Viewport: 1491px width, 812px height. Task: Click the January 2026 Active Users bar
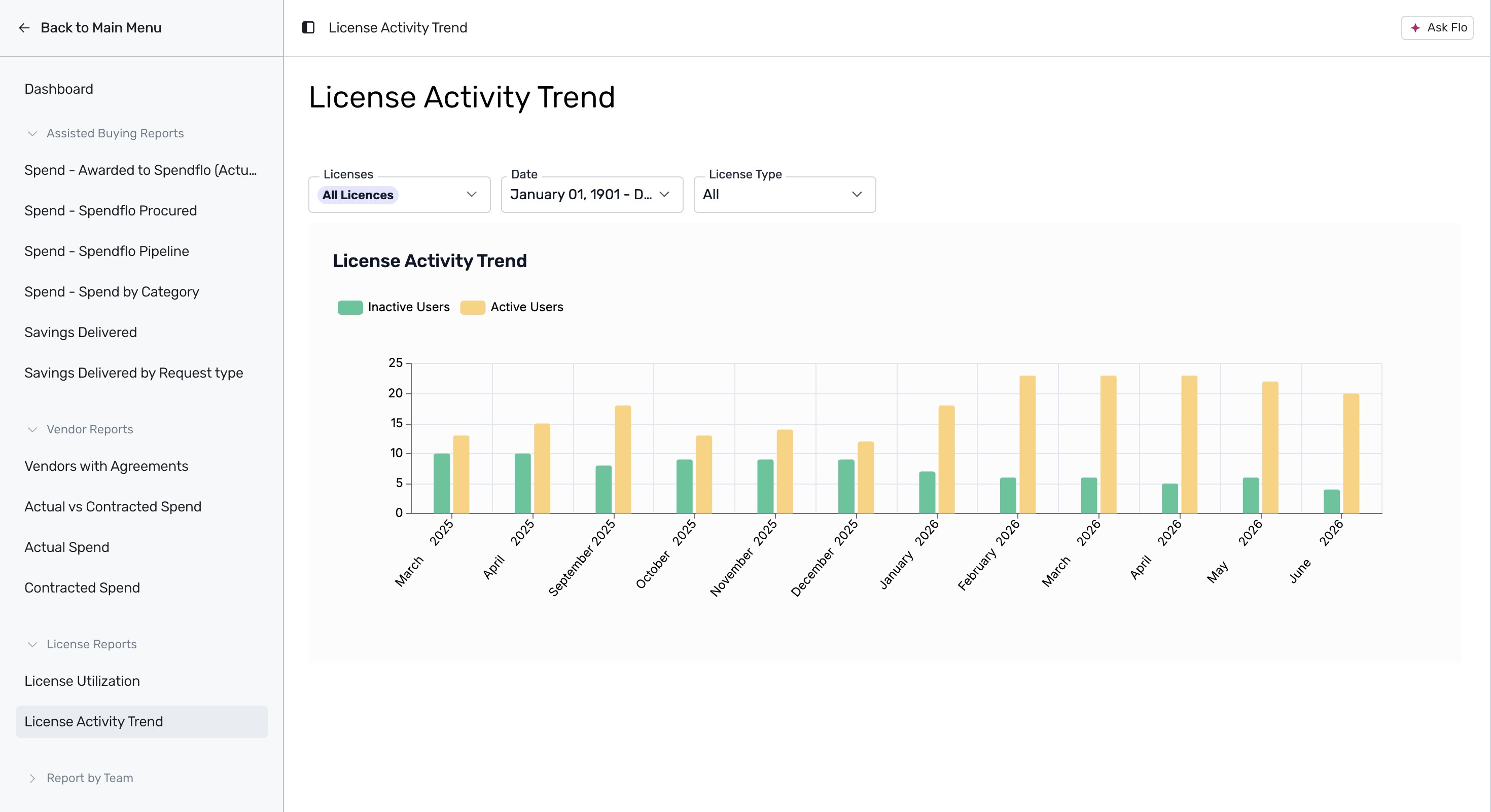(x=946, y=459)
